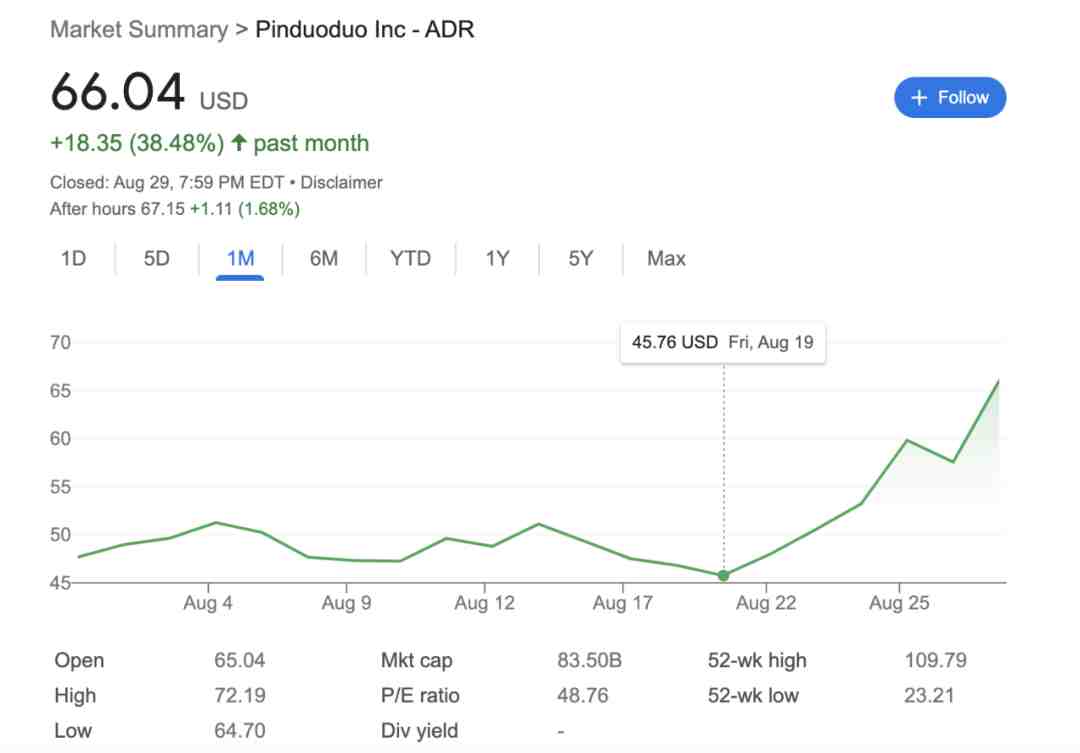
Task: Switch to the Max range tab
Action: click(666, 258)
